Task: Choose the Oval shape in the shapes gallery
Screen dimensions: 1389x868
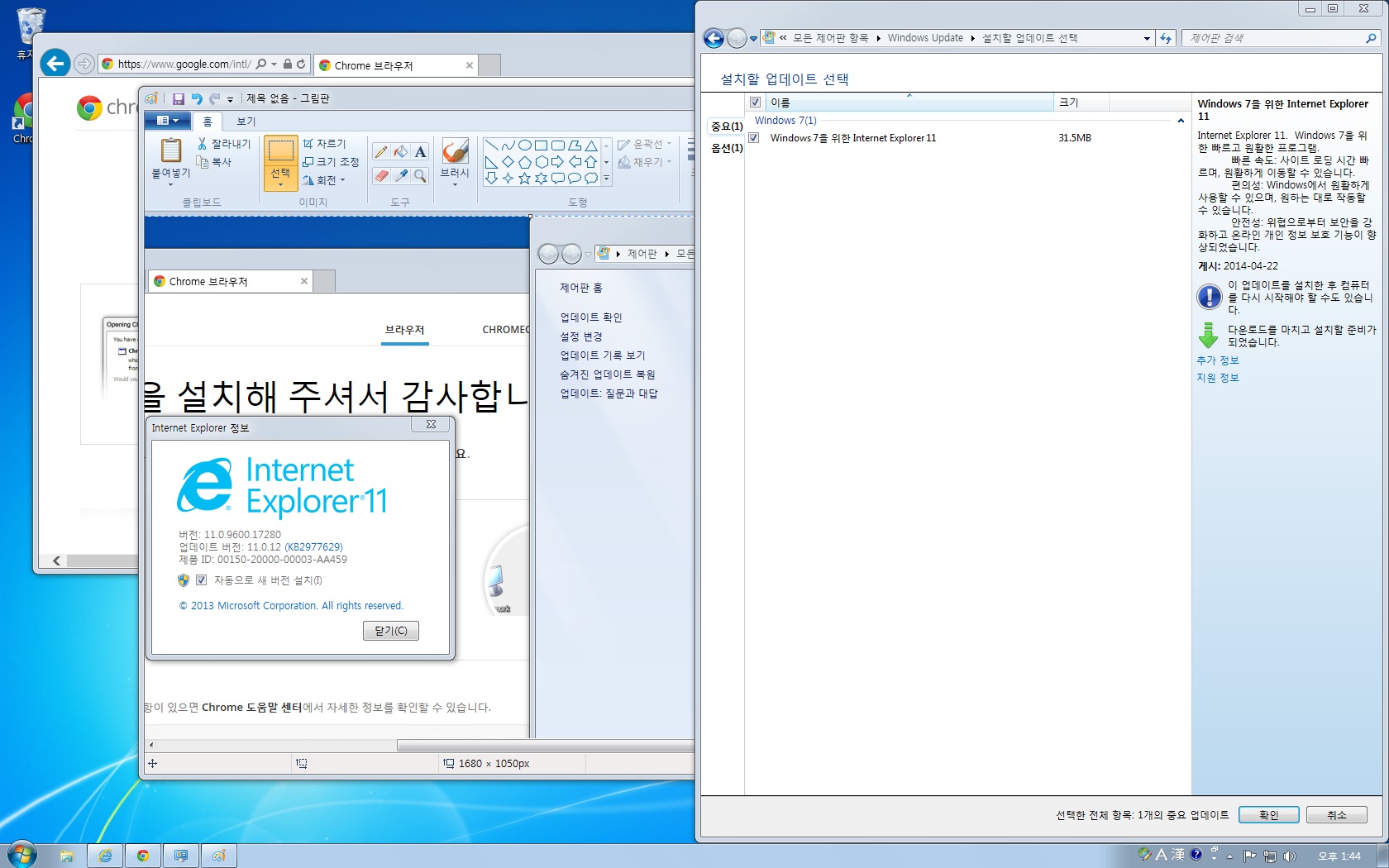Action: 525,145
